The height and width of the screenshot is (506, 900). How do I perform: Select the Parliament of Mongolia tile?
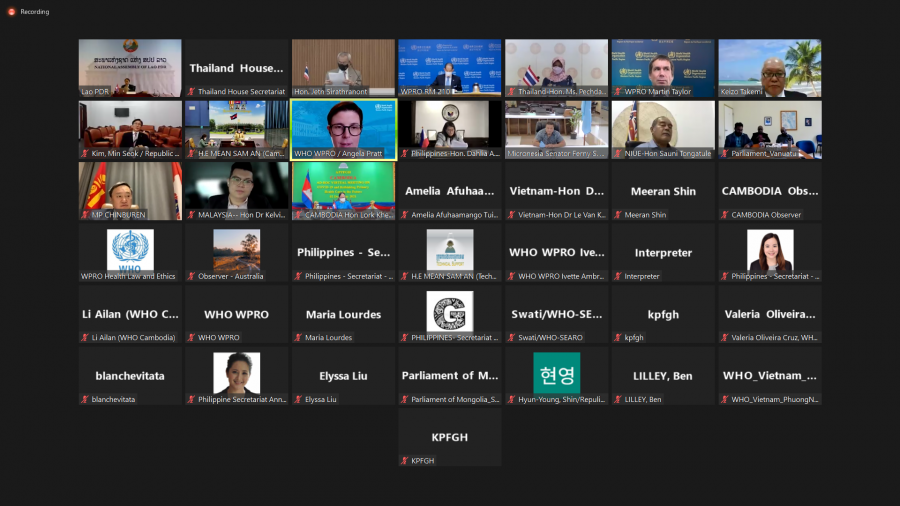(x=449, y=375)
